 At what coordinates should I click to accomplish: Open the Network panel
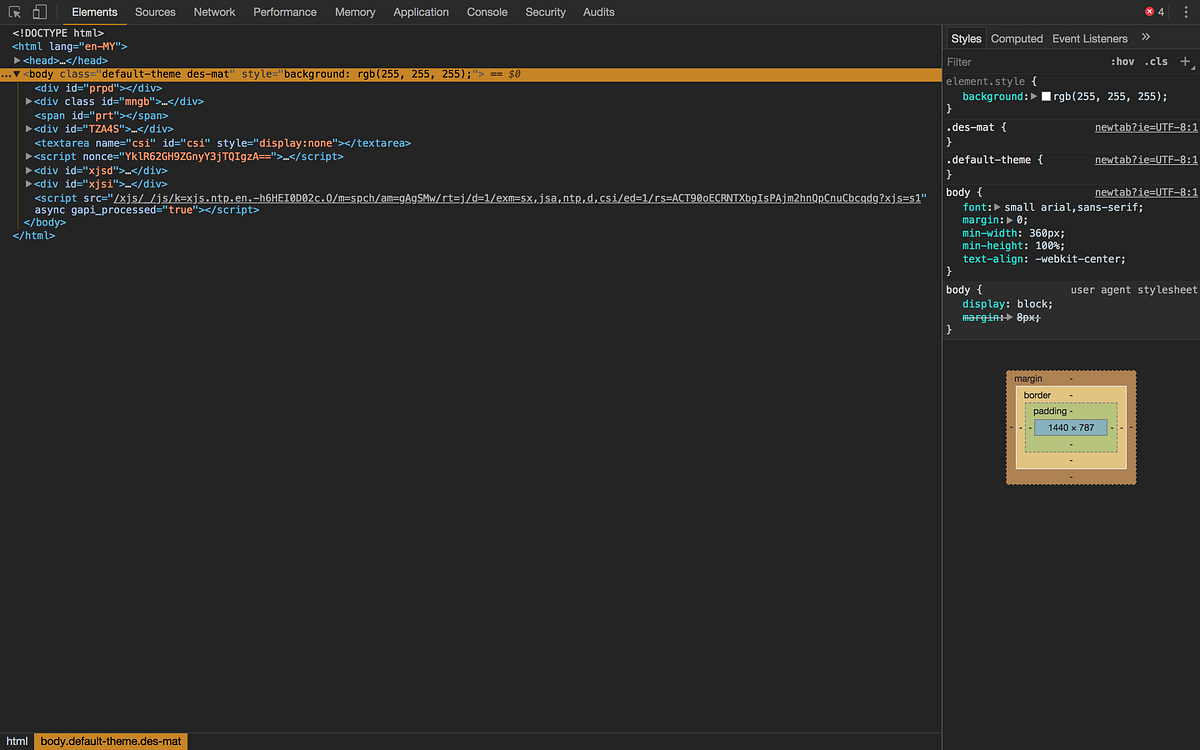coord(214,12)
